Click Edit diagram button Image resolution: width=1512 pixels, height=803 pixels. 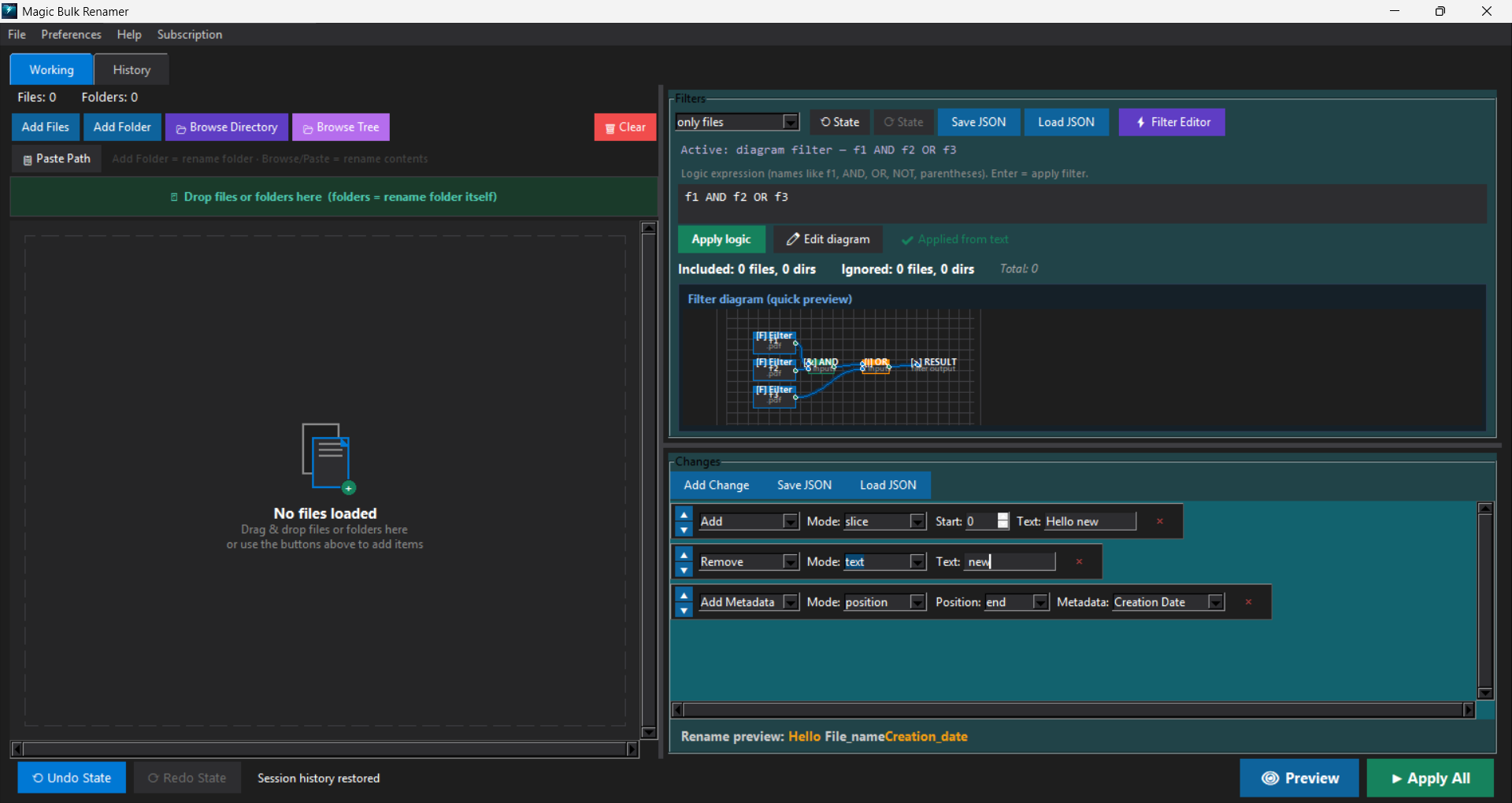pos(828,239)
